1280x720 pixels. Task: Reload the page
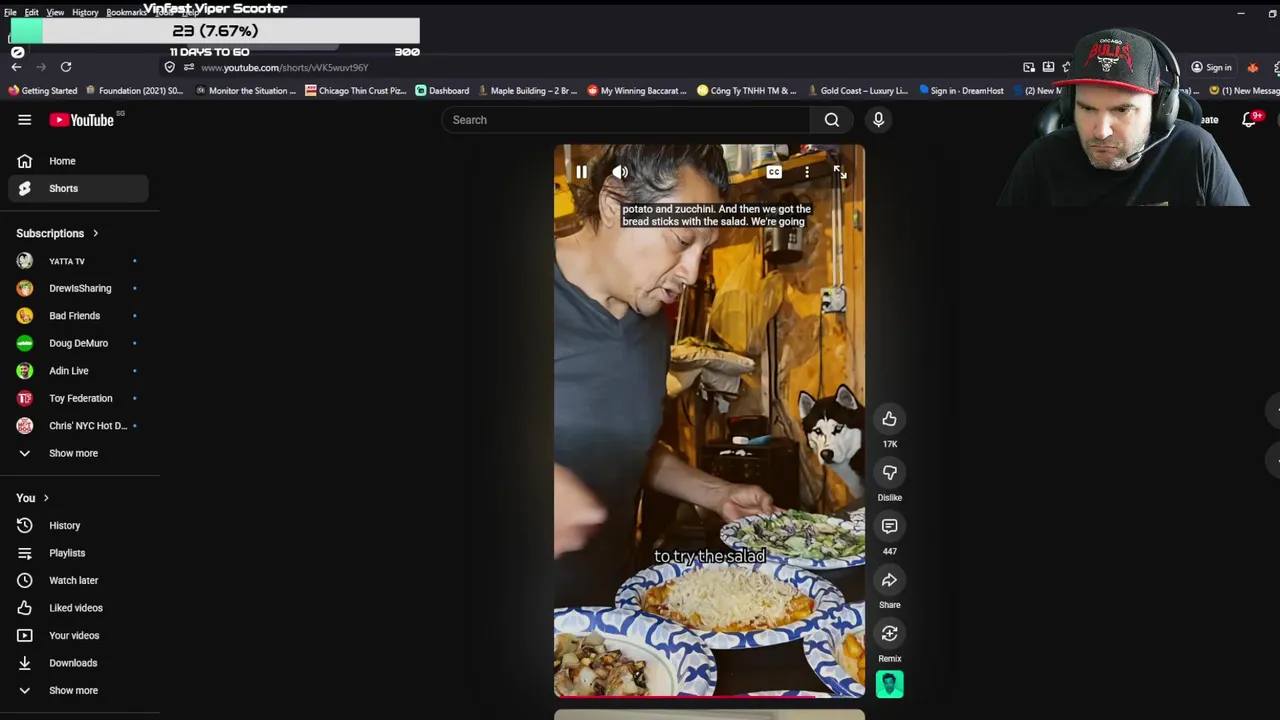66,67
